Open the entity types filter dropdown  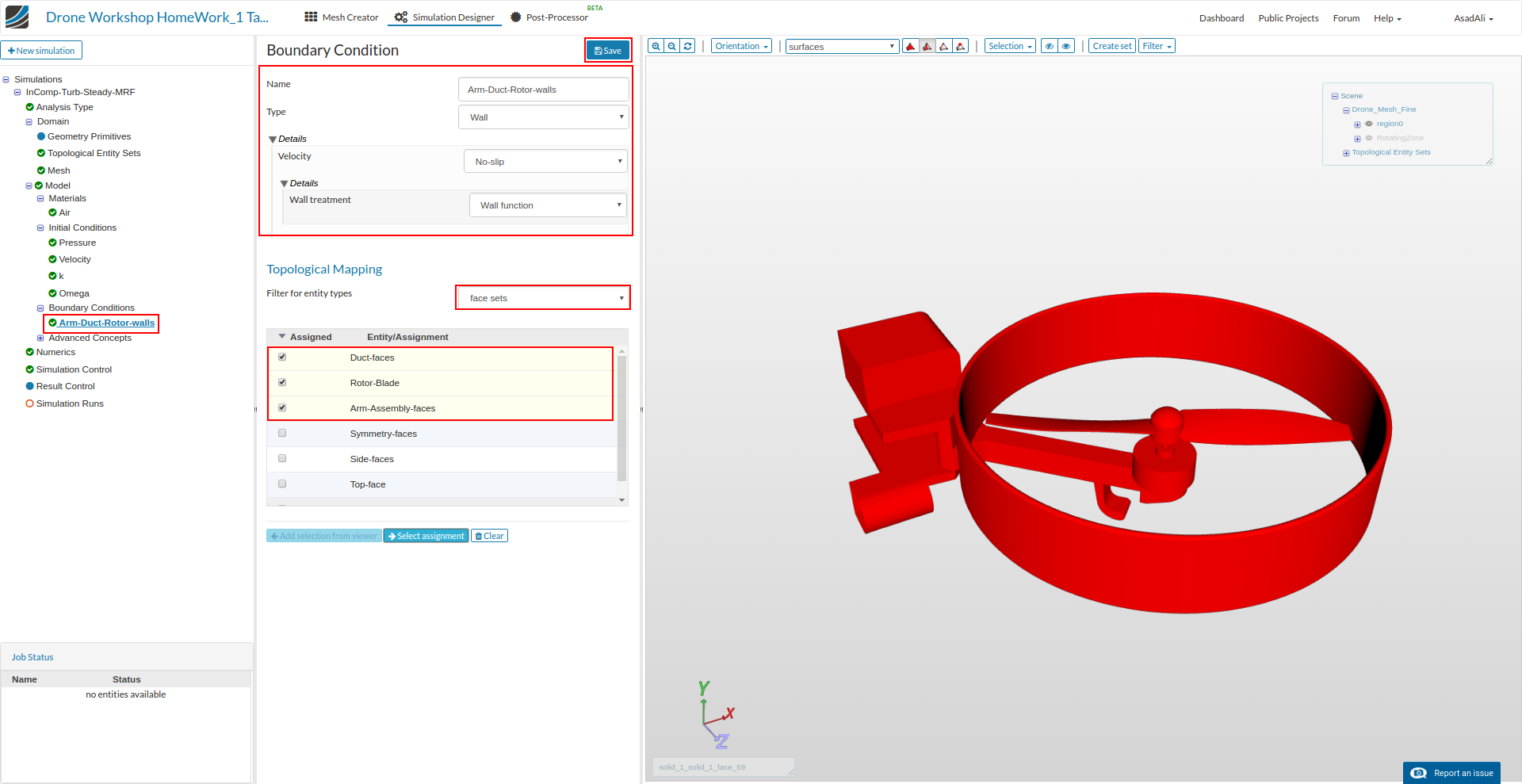[x=544, y=298]
